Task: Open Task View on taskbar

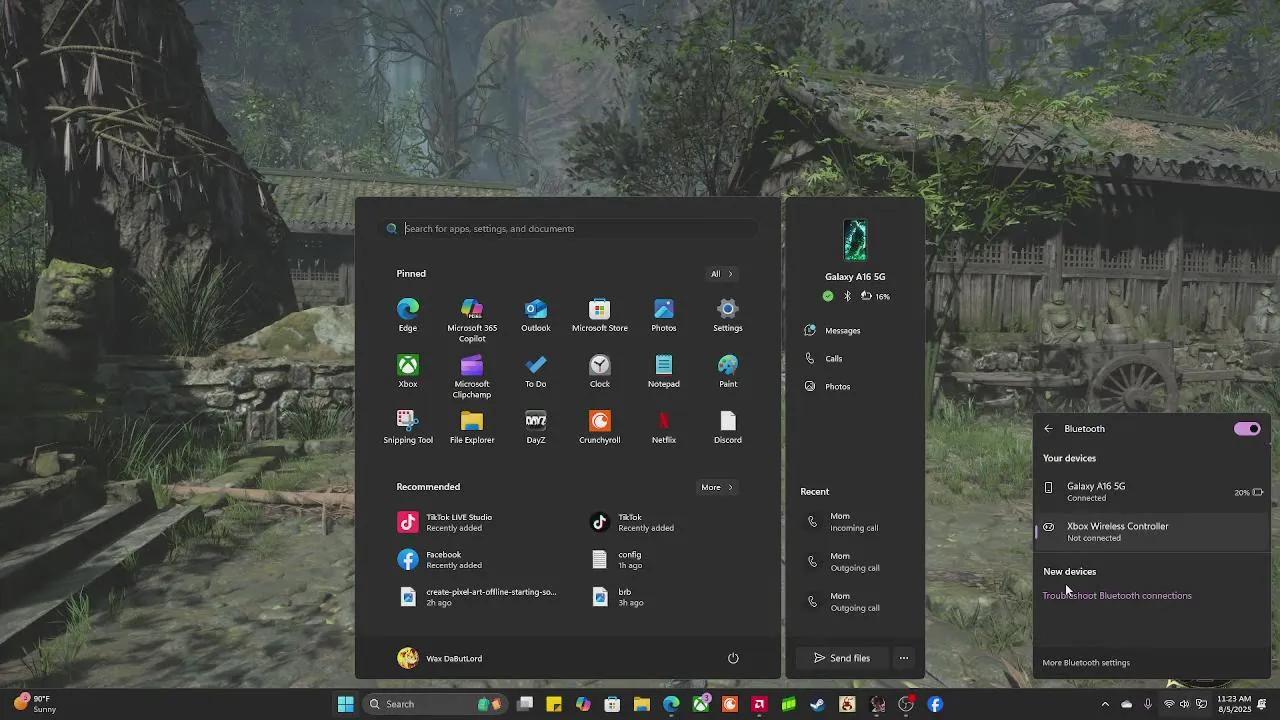Action: click(x=525, y=704)
